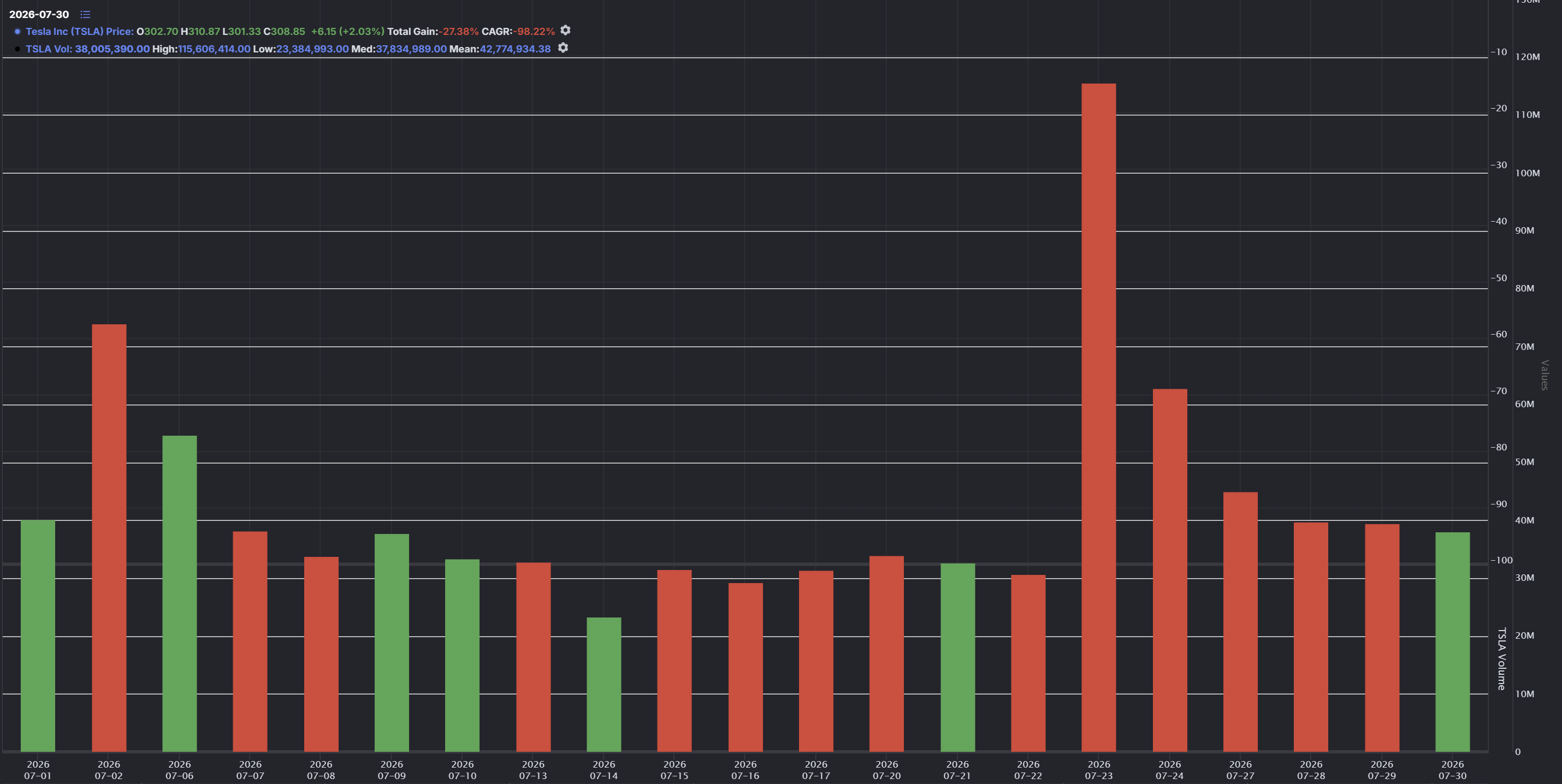
Task: Select the red volume bar for 07-02
Action: [109, 538]
